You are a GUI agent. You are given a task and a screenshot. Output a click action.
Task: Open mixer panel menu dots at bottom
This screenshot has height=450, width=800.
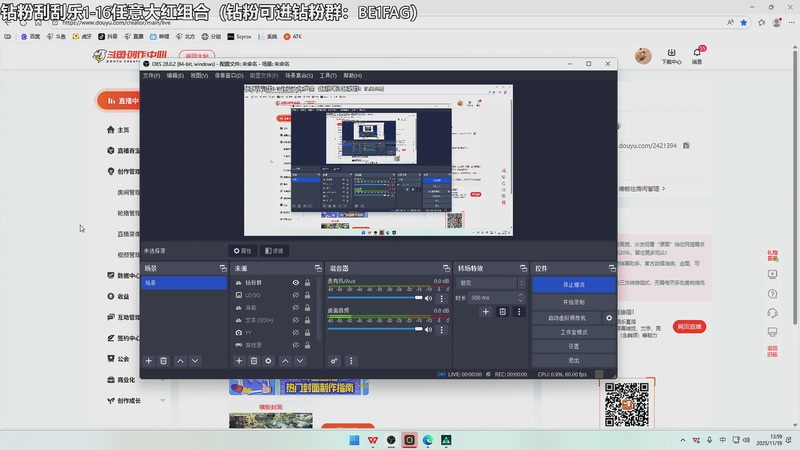(351, 361)
